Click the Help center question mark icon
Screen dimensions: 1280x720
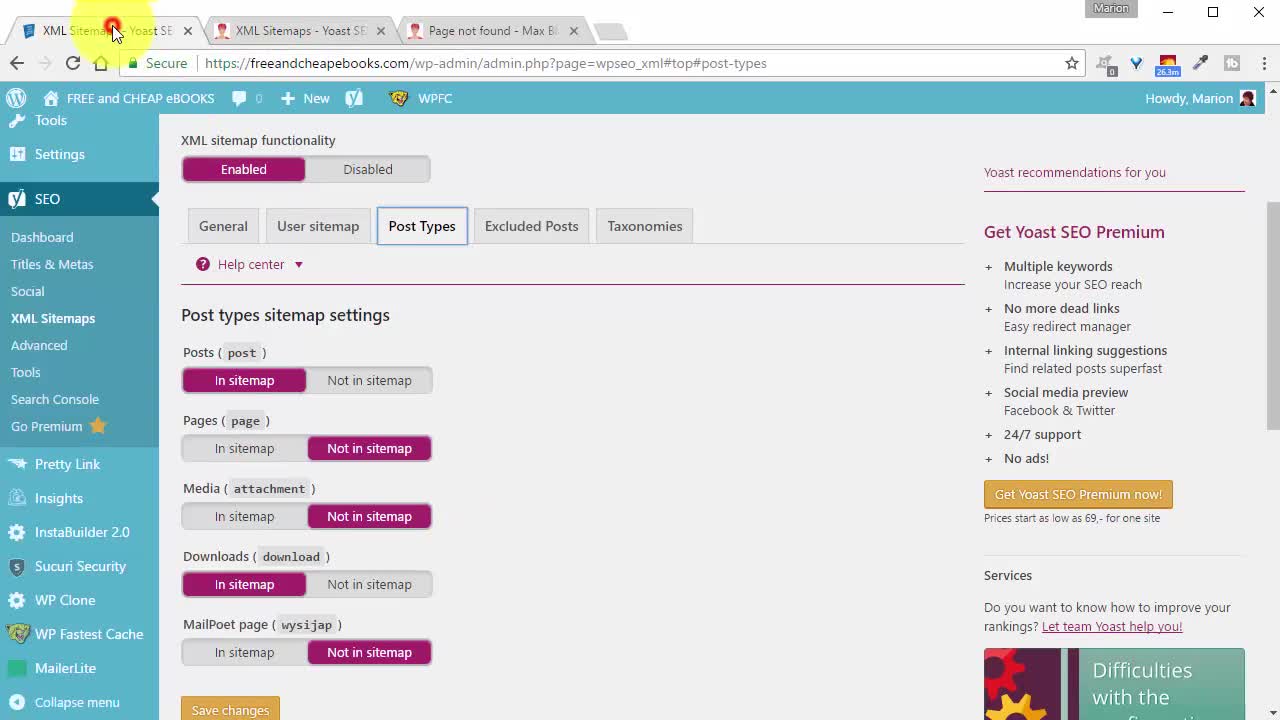[x=203, y=264]
